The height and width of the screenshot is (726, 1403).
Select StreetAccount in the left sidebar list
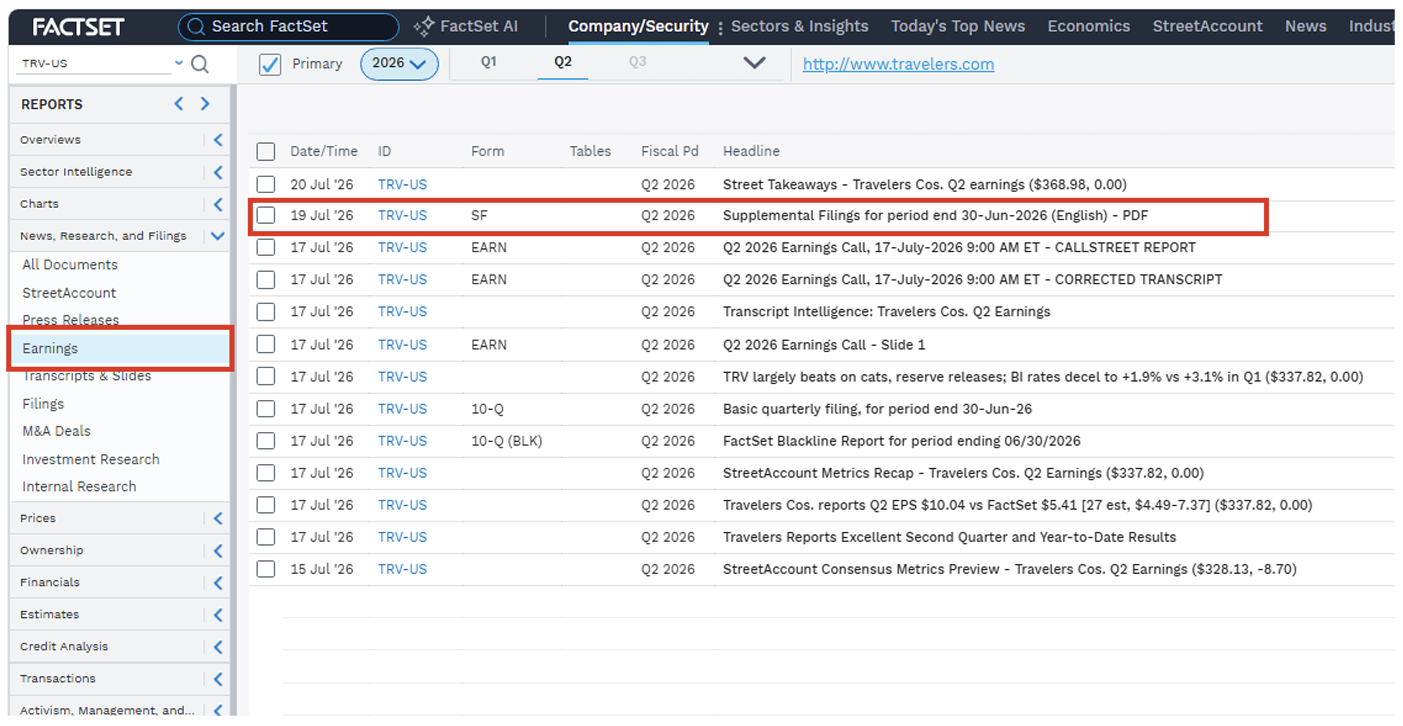pyautogui.click(x=69, y=293)
